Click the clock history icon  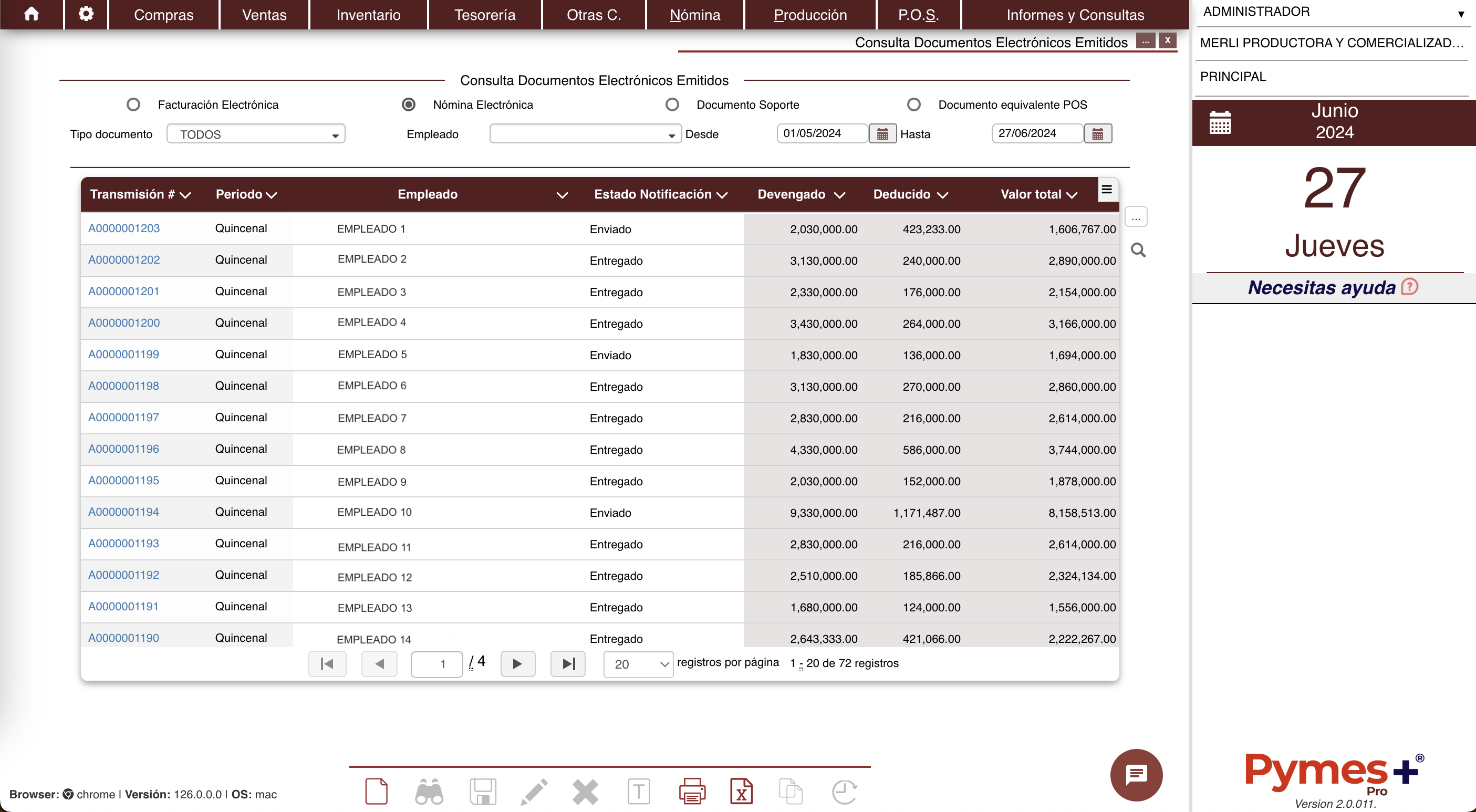[844, 792]
